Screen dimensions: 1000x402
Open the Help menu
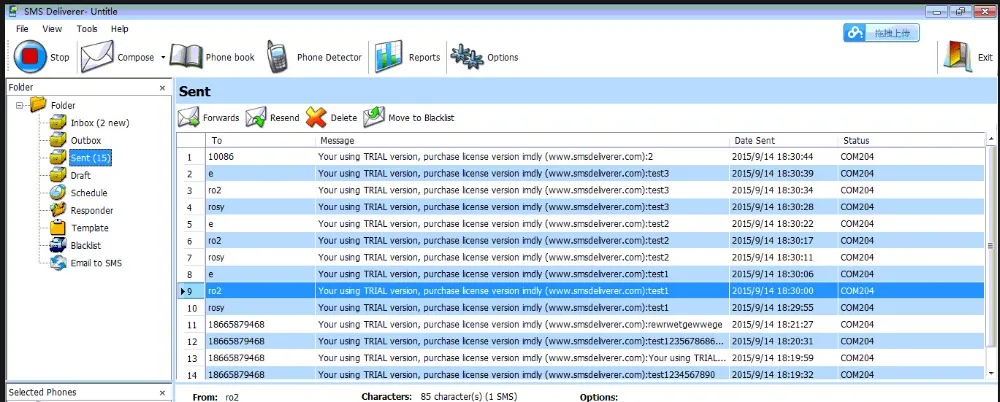click(x=119, y=29)
